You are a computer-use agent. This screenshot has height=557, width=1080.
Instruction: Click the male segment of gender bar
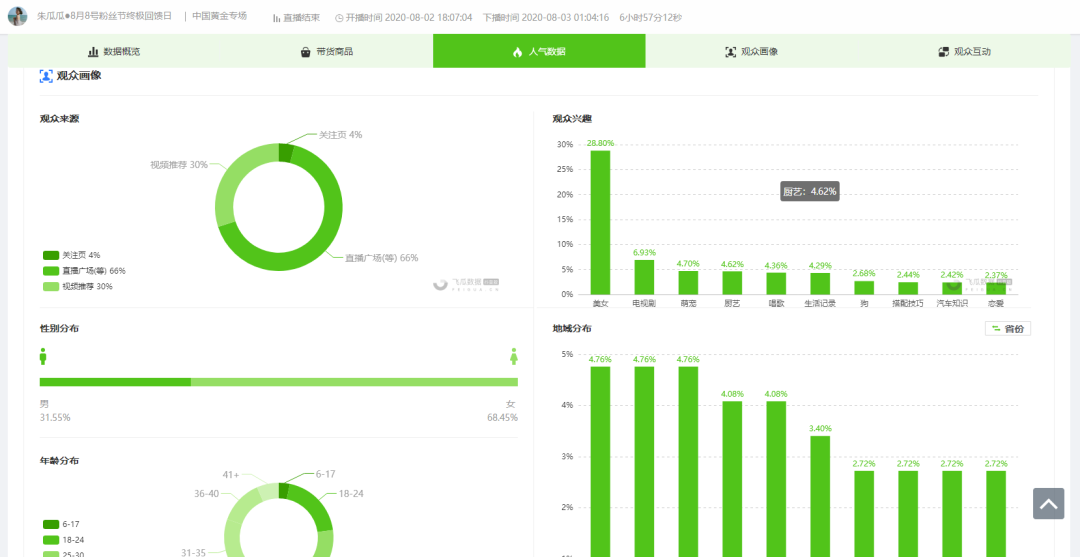(115, 382)
